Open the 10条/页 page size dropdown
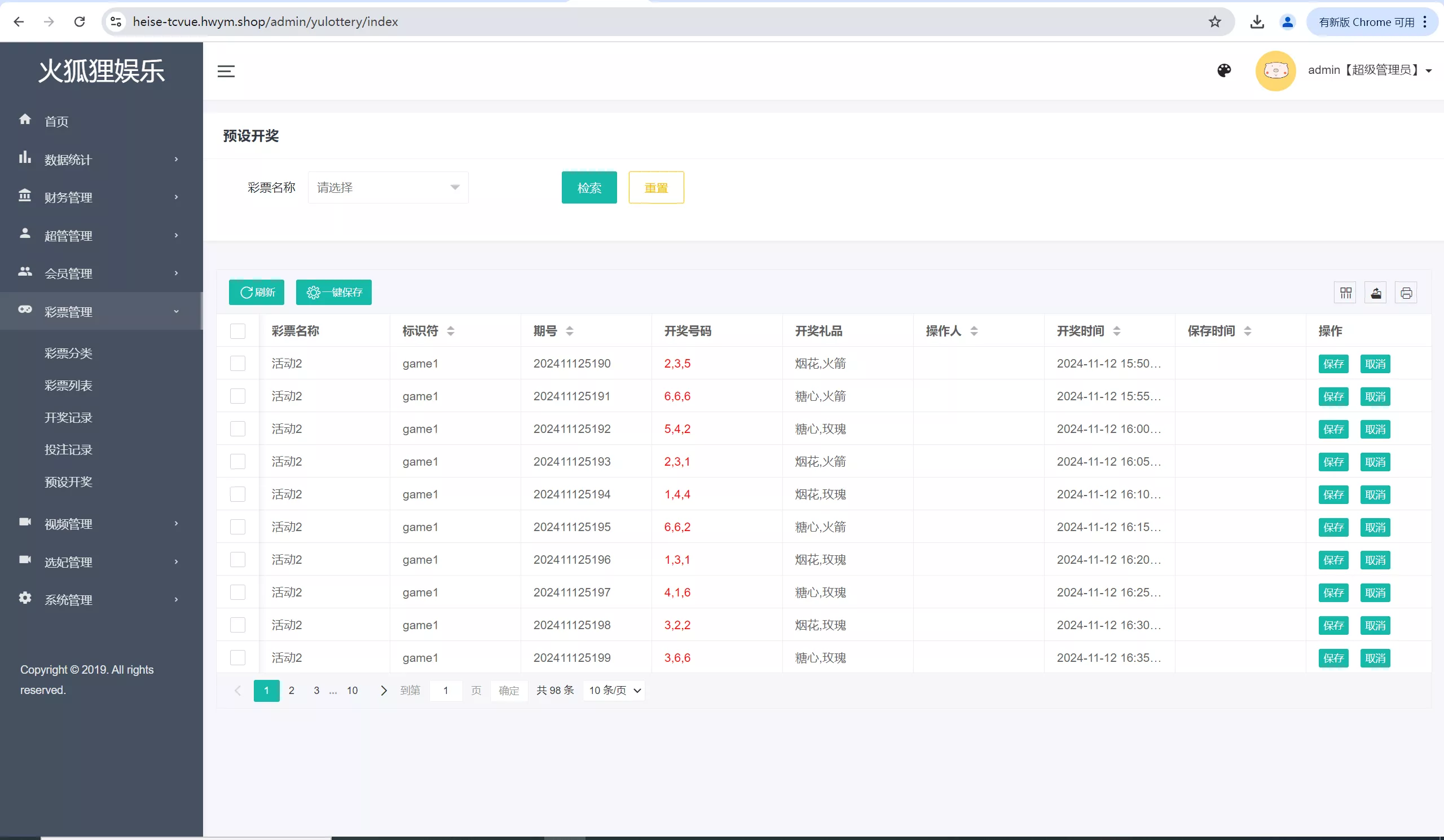 coord(613,691)
